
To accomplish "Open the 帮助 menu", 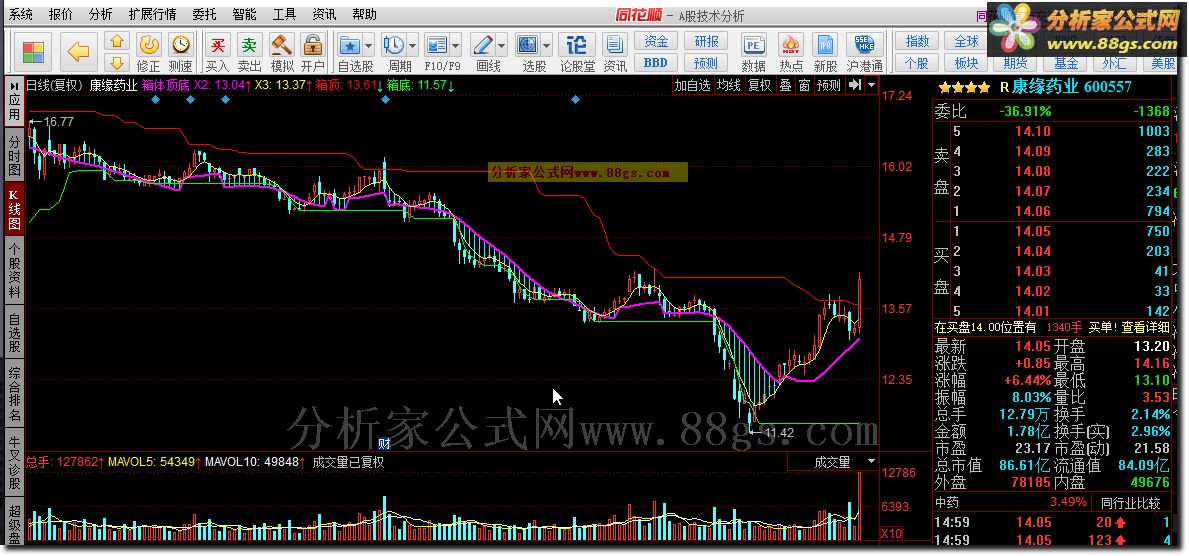I will (364, 14).
